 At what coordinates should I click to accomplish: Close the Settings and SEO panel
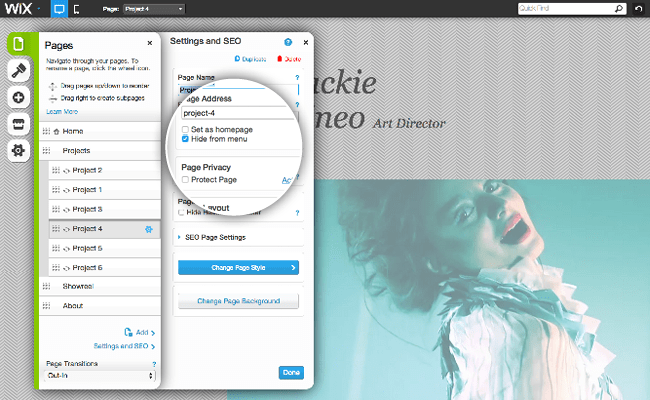point(306,42)
